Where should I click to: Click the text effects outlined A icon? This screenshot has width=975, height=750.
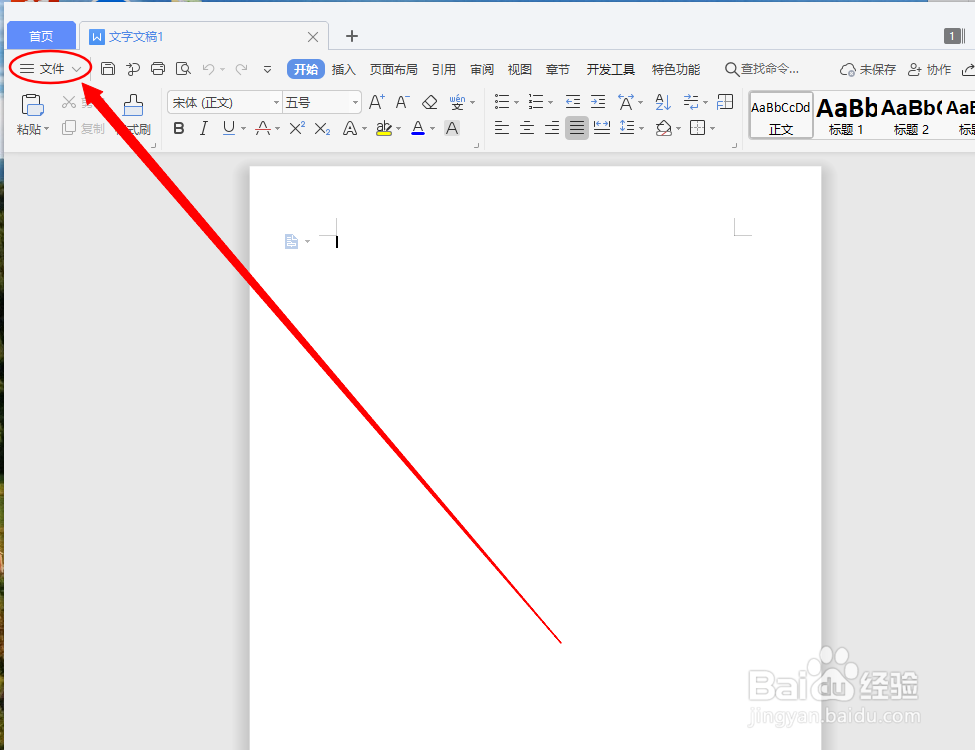[x=350, y=129]
